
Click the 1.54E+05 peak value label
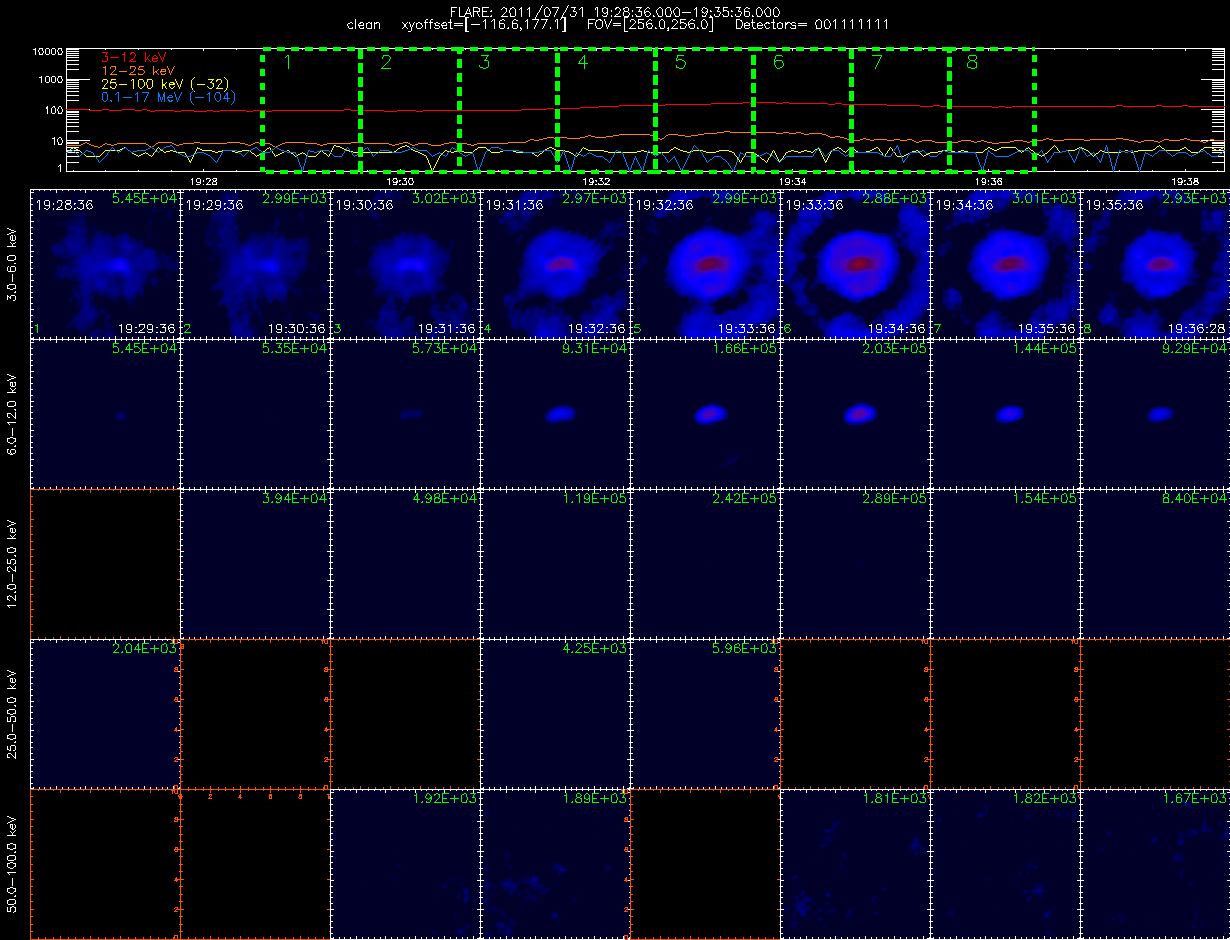coord(1045,499)
